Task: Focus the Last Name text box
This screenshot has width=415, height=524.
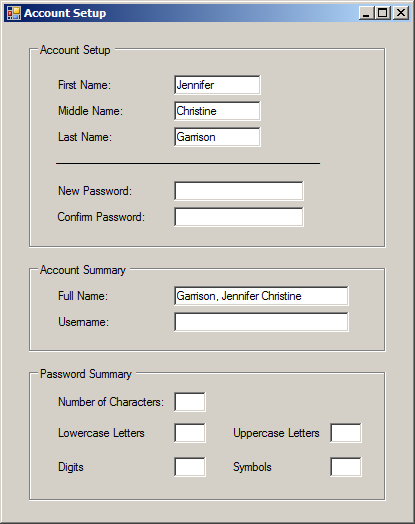Action: (217, 137)
